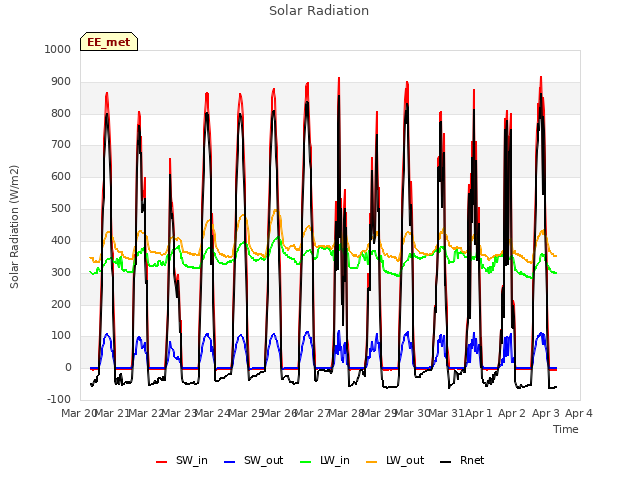Click the 800 y-axis tick label
640x480 pixels.
tap(61, 113)
